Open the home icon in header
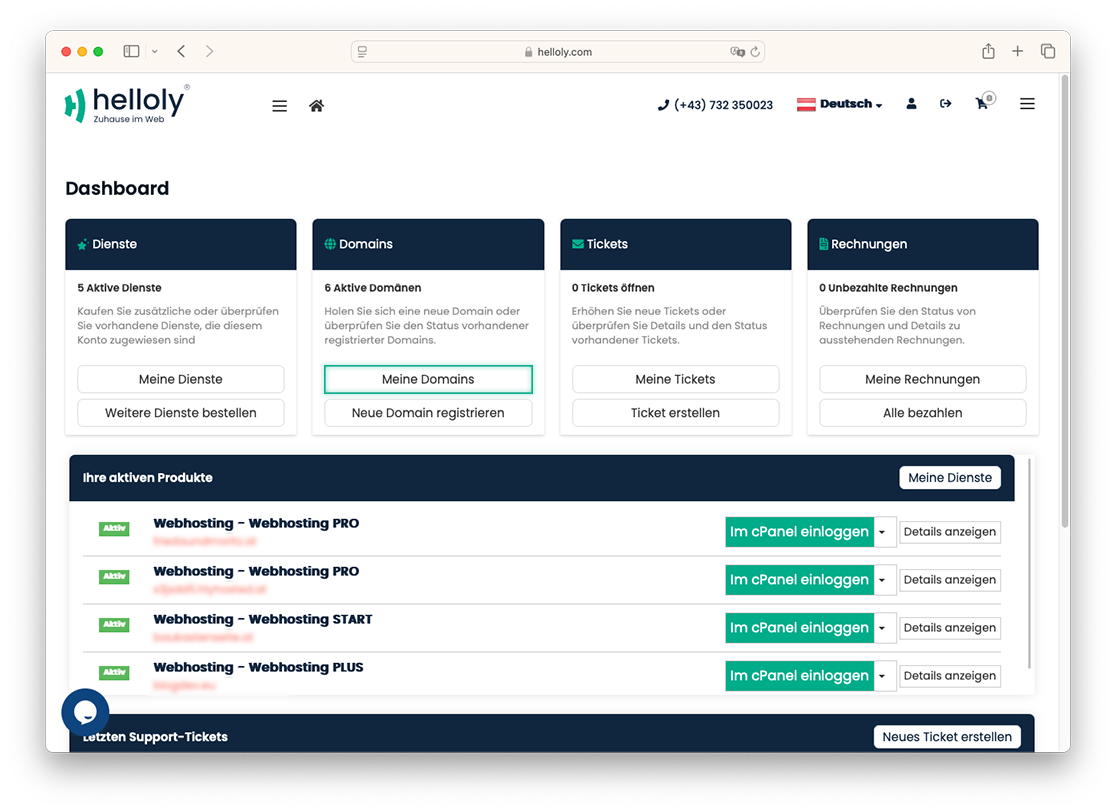Image resolution: width=1115 pixels, height=811 pixels. (316, 106)
